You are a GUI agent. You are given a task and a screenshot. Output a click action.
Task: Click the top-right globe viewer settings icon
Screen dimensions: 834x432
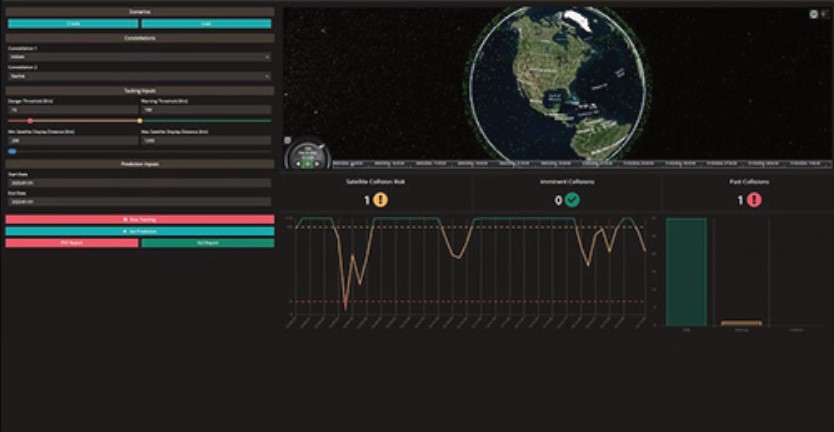coord(812,15)
